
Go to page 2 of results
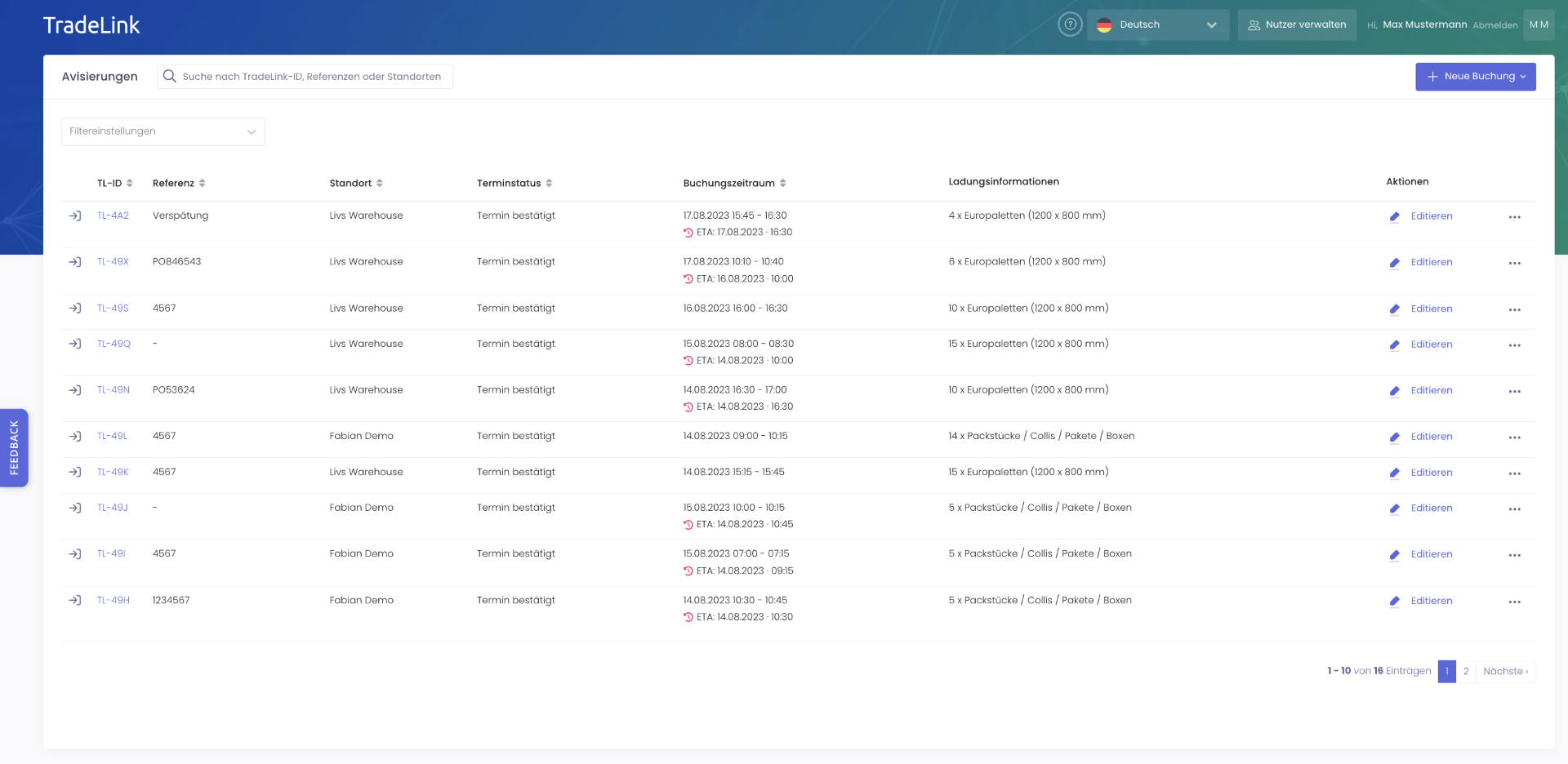click(1466, 671)
